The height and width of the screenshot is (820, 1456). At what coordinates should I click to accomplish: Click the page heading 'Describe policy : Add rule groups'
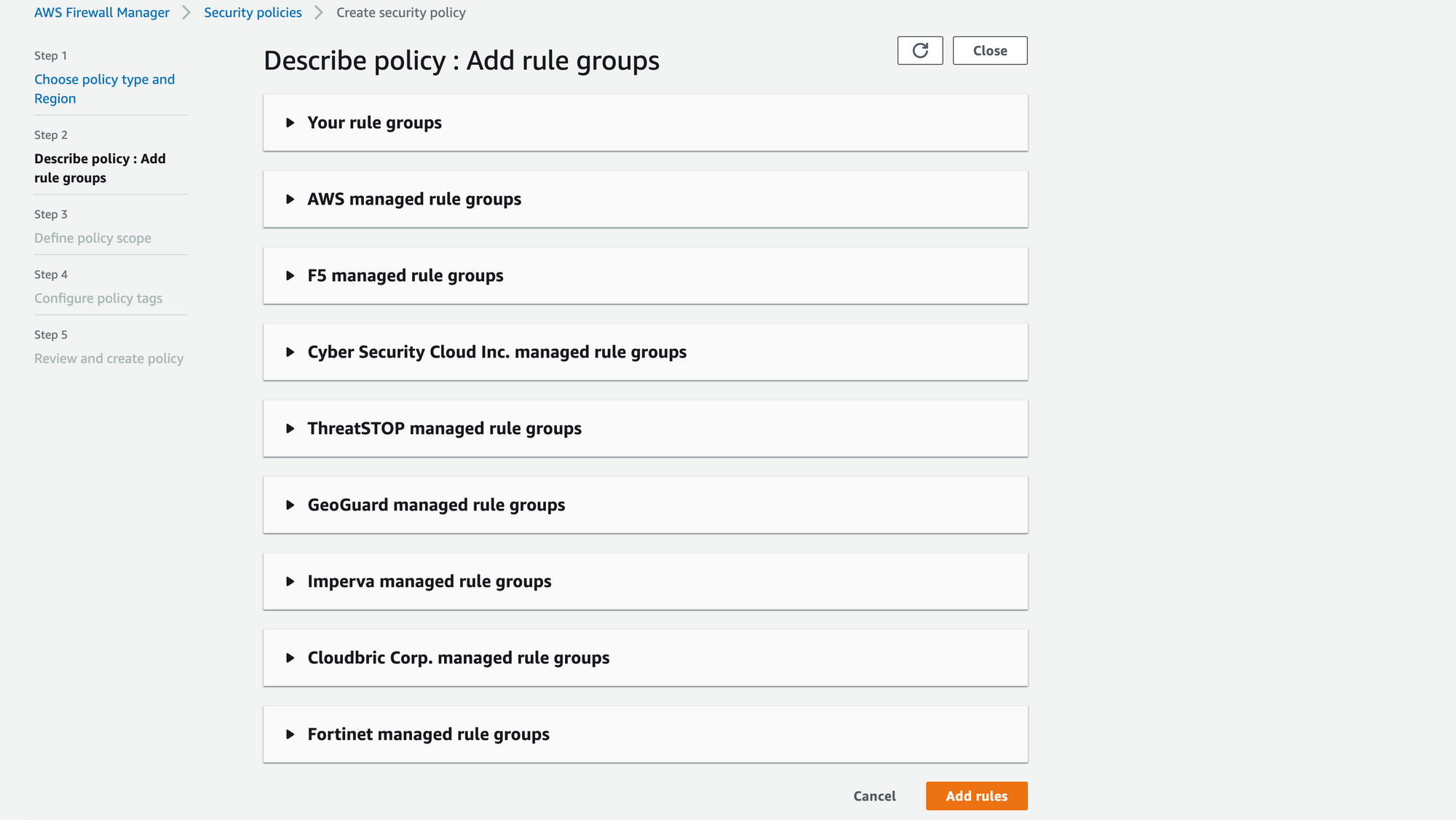coord(462,60)
